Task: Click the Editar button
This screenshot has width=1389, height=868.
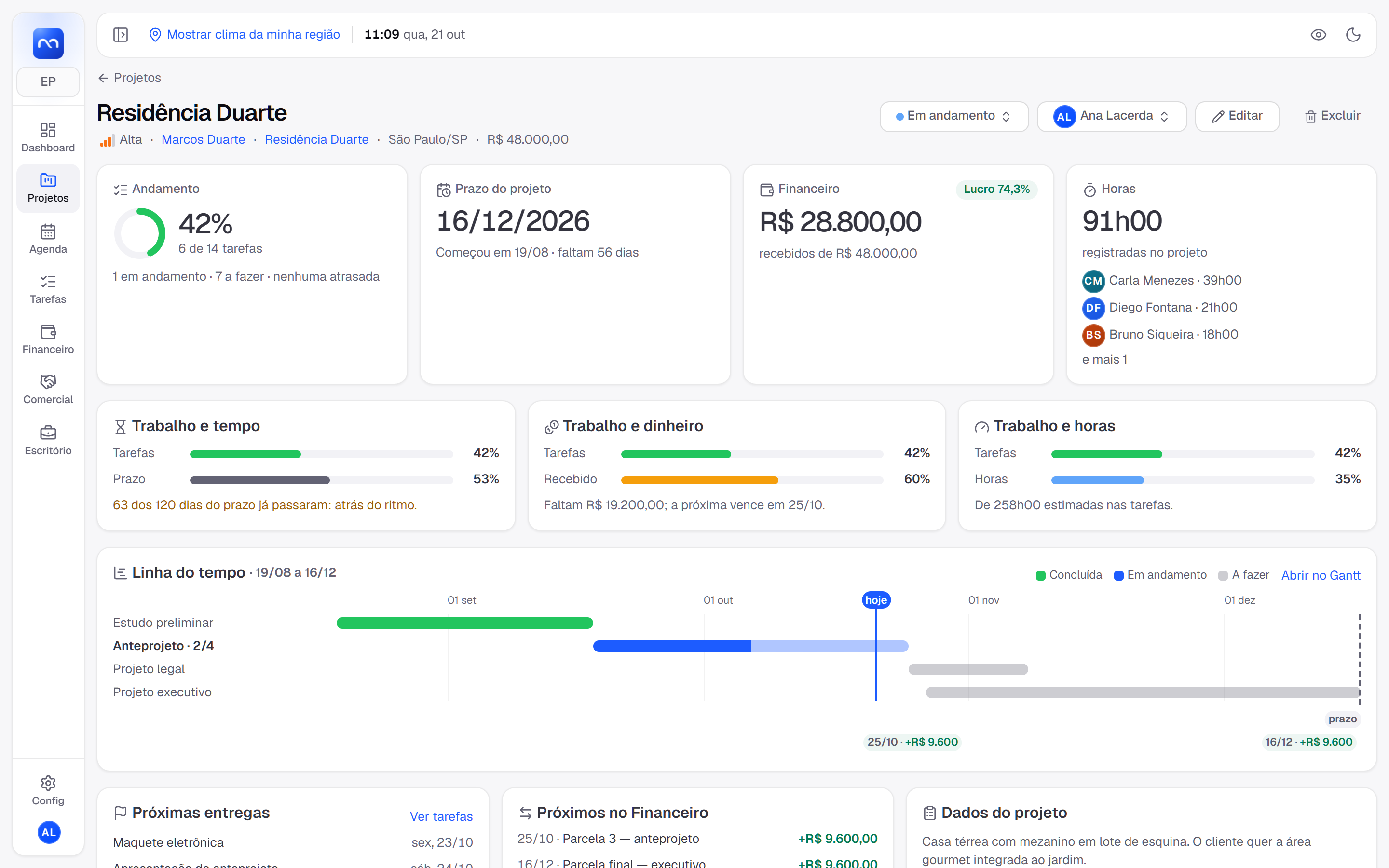Action: tap(1237, 116)
